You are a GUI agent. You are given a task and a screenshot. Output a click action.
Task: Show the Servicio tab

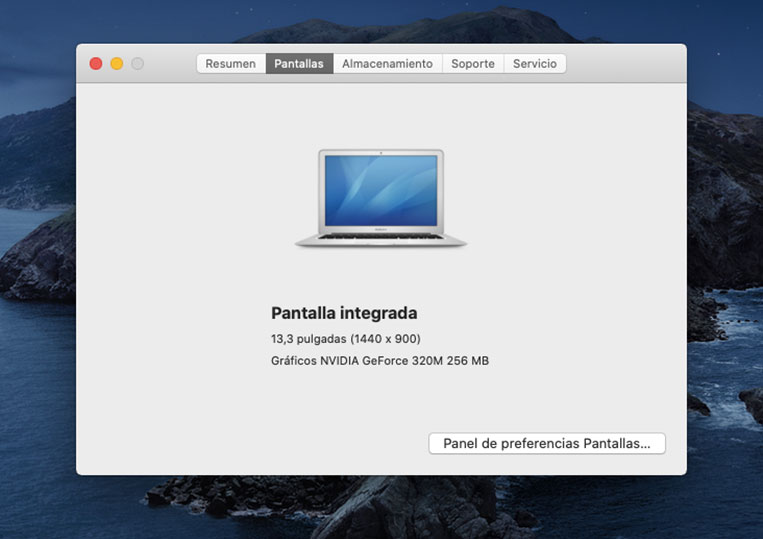coord(535,64)
